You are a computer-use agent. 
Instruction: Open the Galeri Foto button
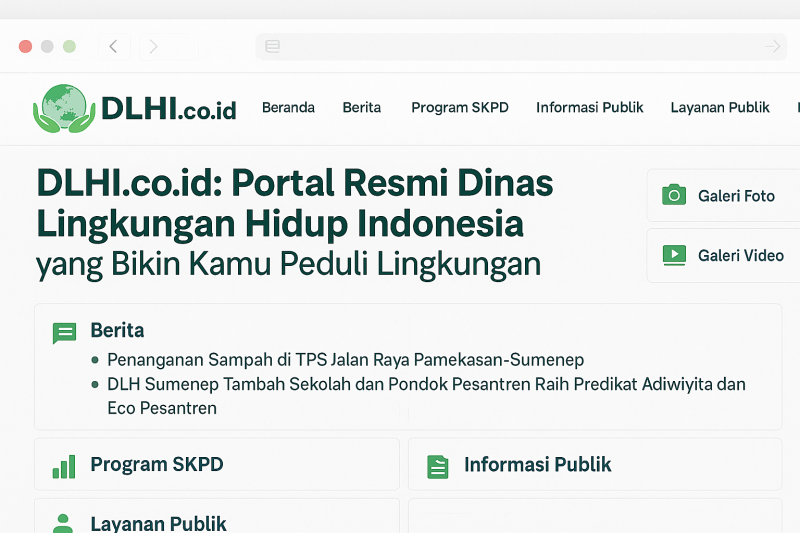[x=723, y=195]
